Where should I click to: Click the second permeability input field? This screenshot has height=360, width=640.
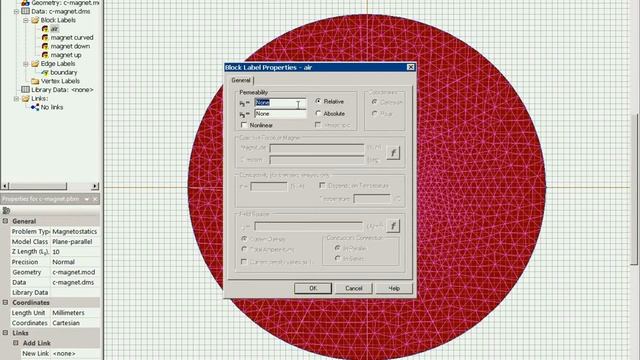point(280,114)
